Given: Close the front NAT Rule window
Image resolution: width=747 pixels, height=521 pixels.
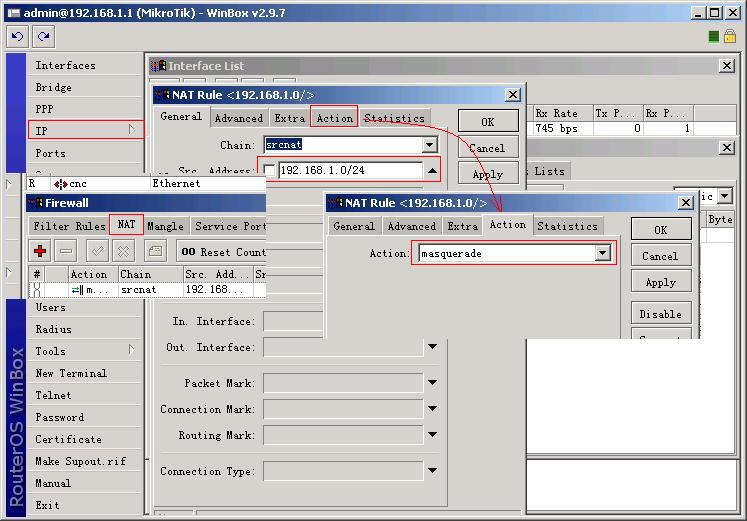Looking at the screenshot, I should (x=685, y=203).
